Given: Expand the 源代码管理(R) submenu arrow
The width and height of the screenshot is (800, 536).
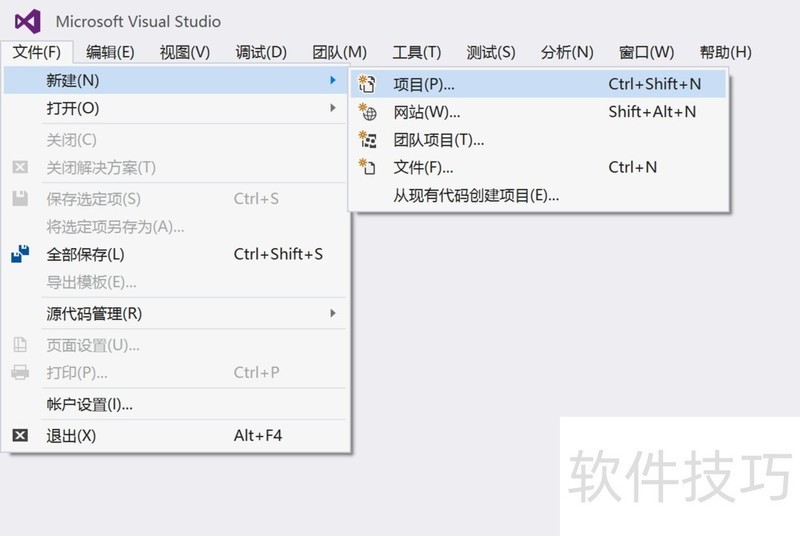Looking at the screenshot, I should click(333, 313).
